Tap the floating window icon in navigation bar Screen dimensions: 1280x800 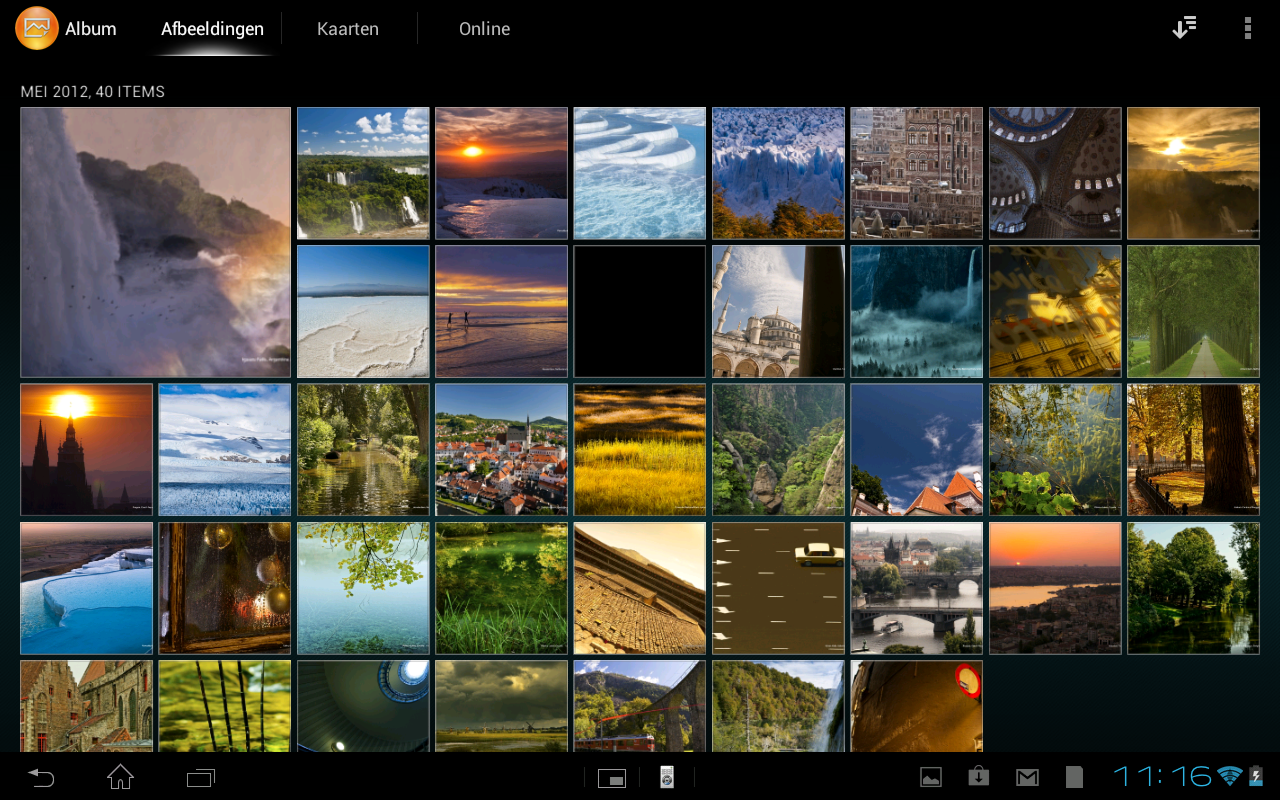coord(611,777)
